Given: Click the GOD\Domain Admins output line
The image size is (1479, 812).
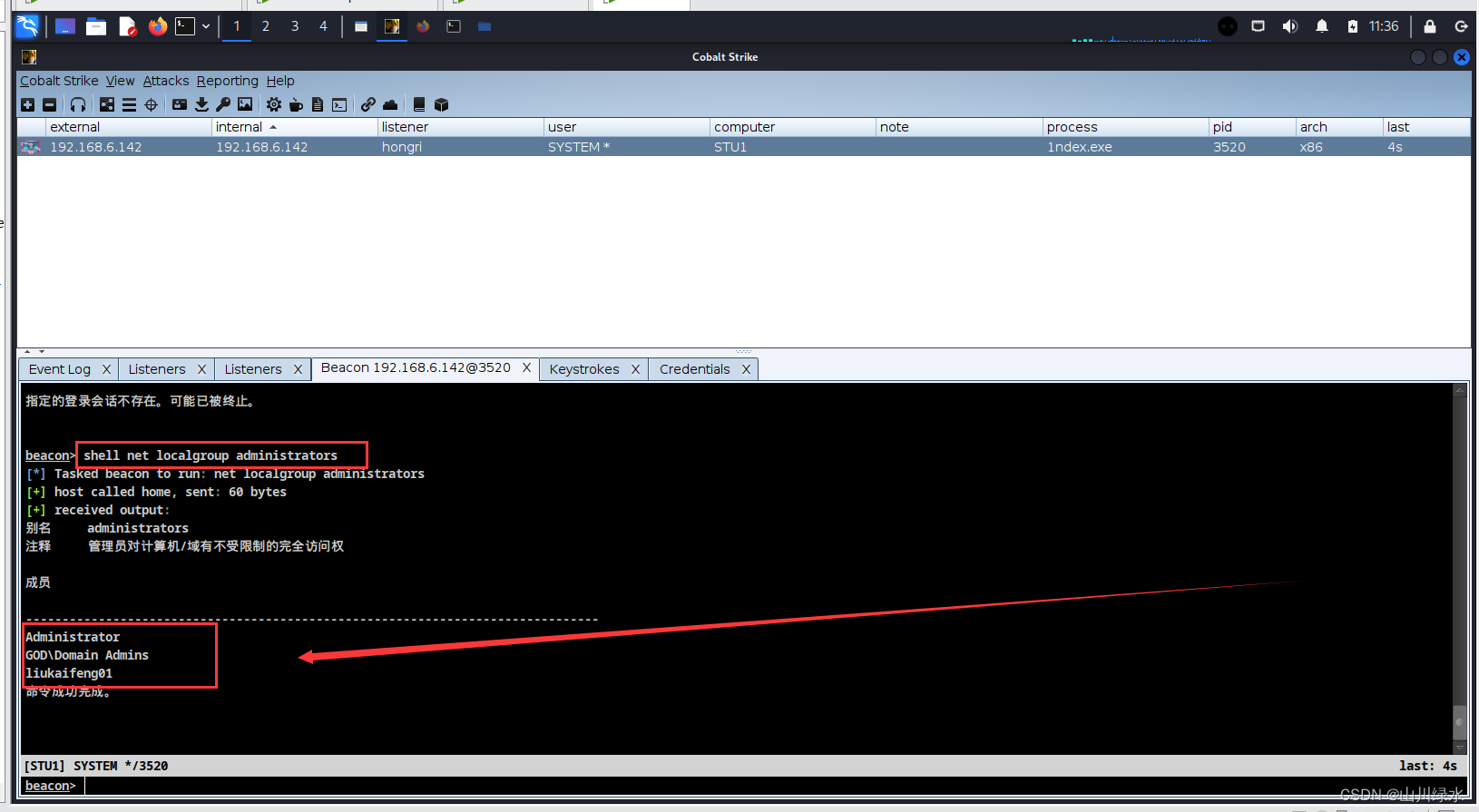Looking at the screenshot, I should pyautogui.click(x=87, y=655).
